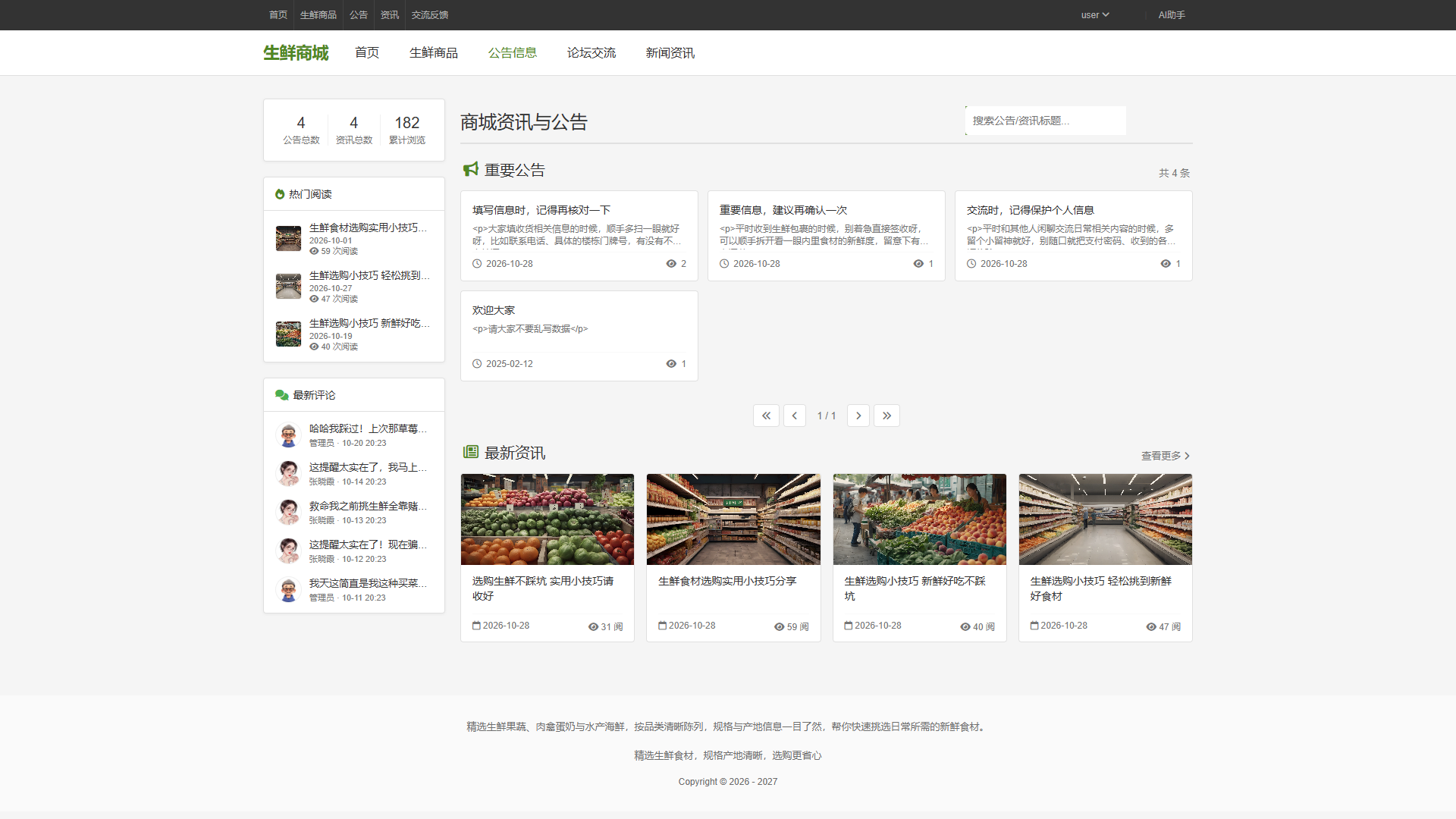Open news title 生鲜选购小技巧 轻松挑到新鲜好食材
This screenshot has height=819, width=1456.
[x=1101, y=588]
